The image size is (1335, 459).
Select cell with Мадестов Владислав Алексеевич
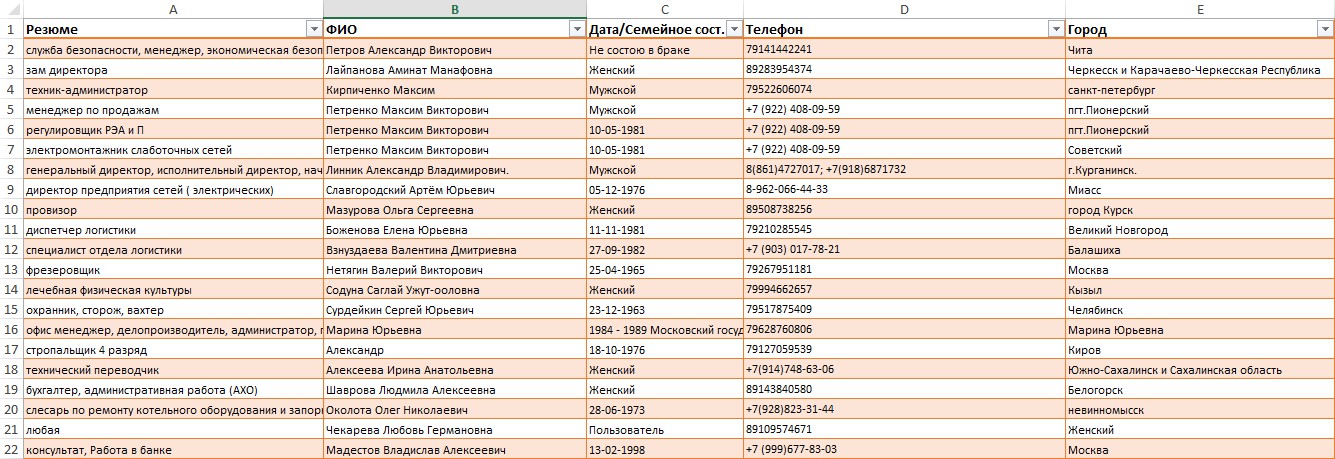coord(455,450)
